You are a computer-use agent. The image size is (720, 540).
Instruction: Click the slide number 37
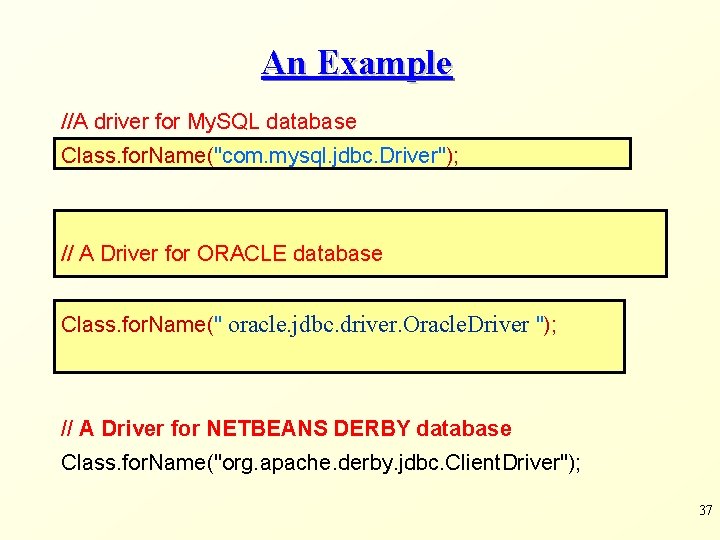[706, 510]
